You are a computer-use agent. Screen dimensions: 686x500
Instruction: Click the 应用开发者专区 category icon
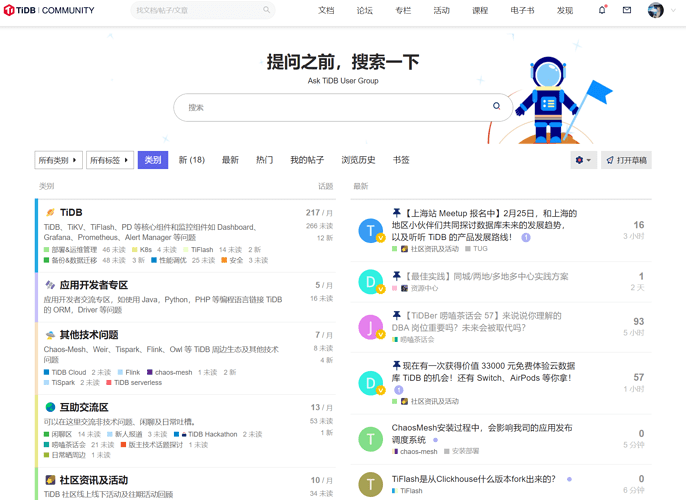[50, 285]
